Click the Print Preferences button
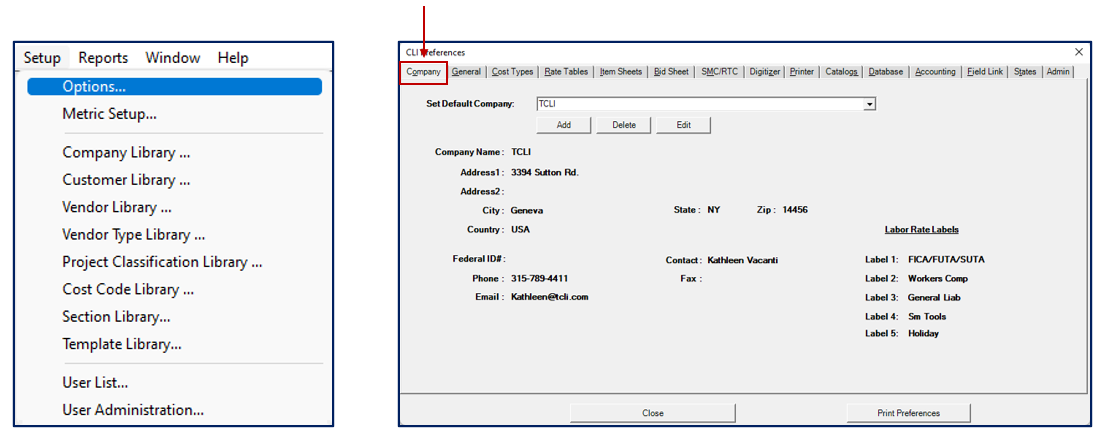 click(908, 413)
